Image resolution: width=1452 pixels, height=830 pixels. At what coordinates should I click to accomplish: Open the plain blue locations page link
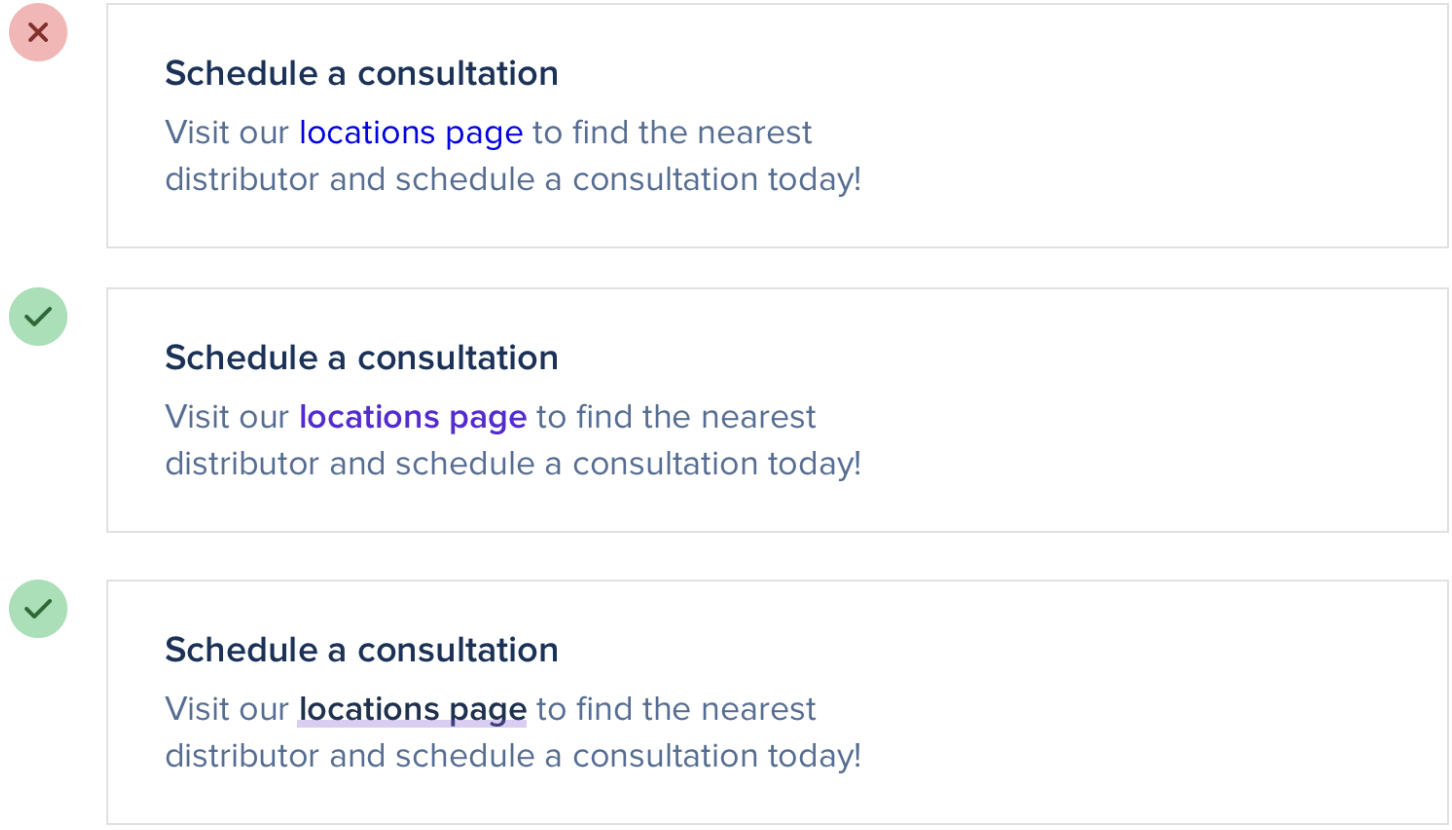pos(410,132)
